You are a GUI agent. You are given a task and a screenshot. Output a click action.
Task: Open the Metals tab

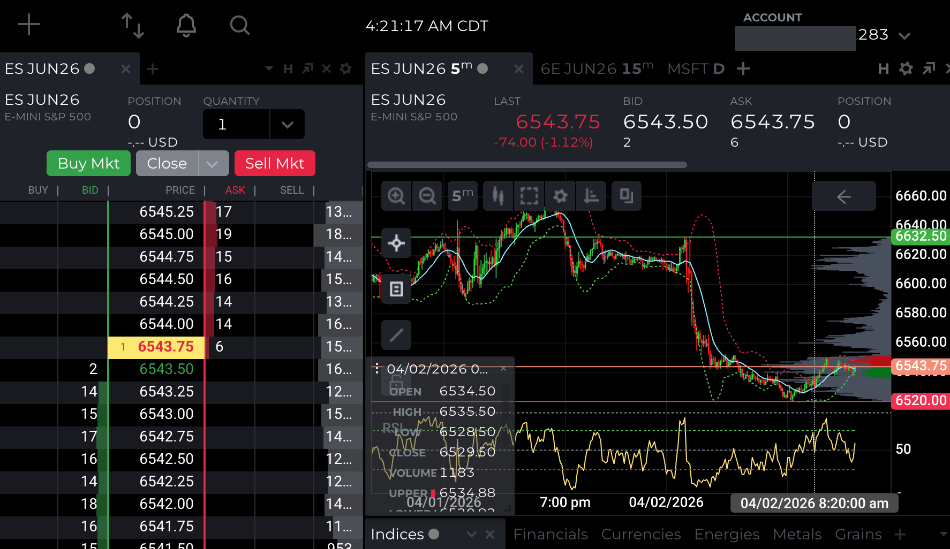point(797,534)
